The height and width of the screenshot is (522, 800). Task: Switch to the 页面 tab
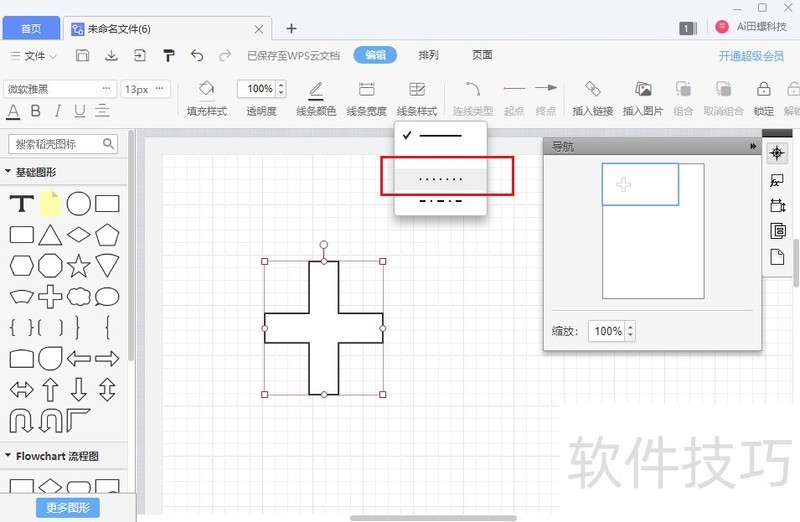pos(482,56)
